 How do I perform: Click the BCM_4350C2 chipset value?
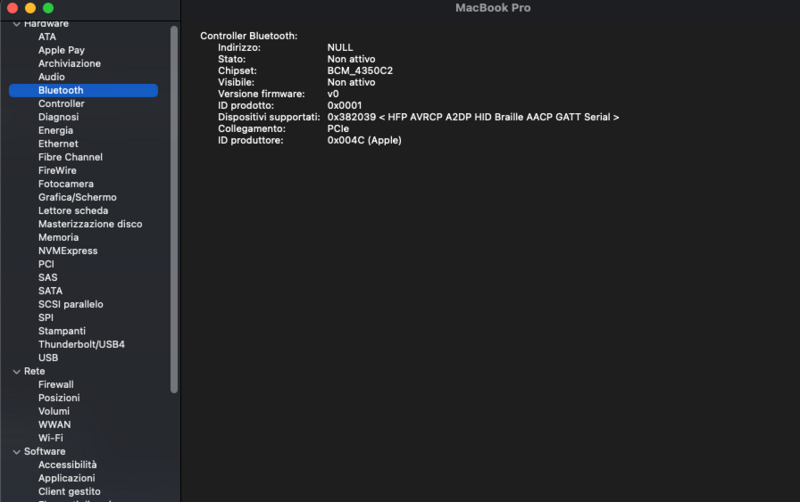click(x=360, y=70)
